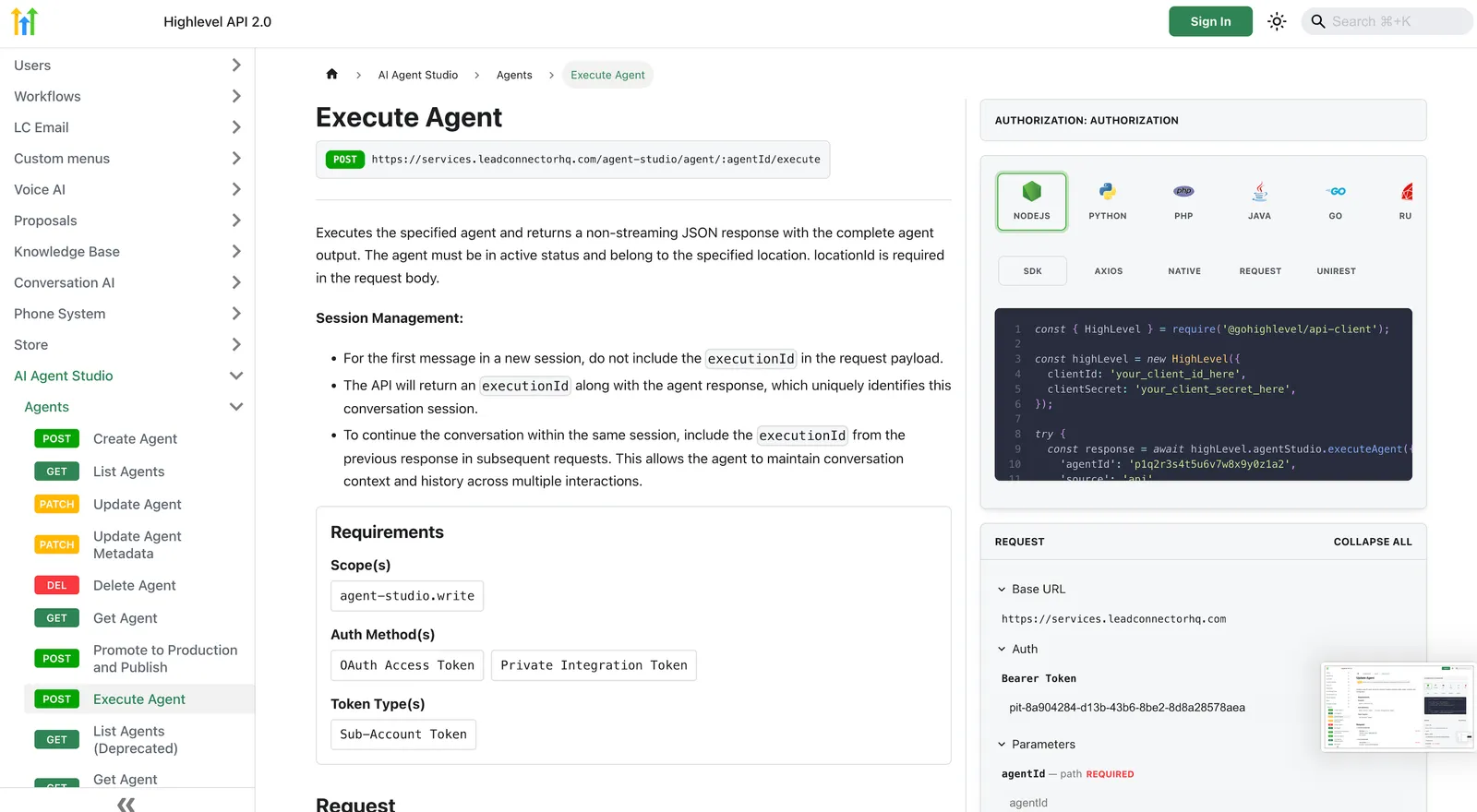The width and height of the screenshot is (1477, 812).
Task: Open the Create Agent sidebar page
Action: click(135, 439)
